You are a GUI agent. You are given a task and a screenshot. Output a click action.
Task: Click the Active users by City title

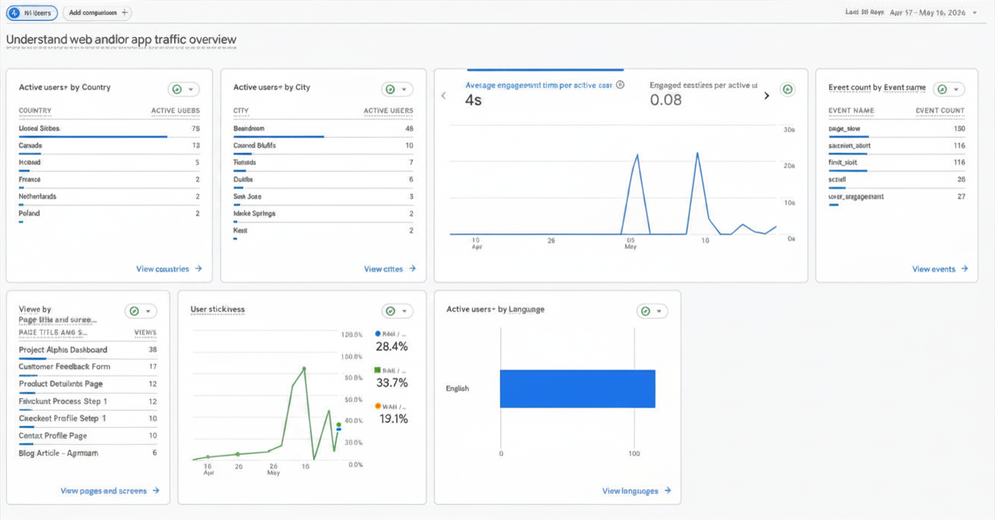coord(272,88)
